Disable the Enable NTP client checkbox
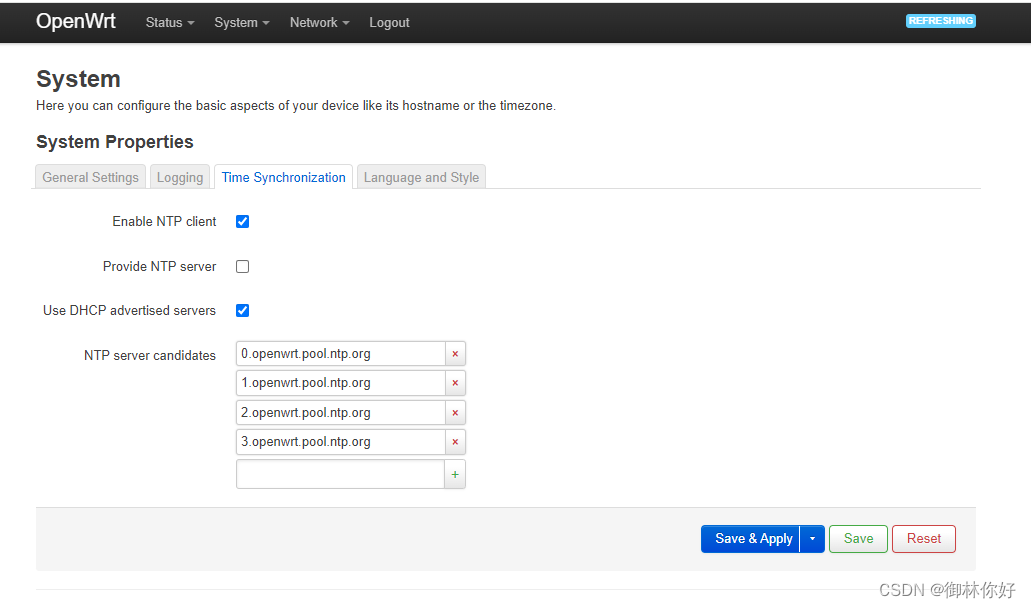 [x=243, y=222]
